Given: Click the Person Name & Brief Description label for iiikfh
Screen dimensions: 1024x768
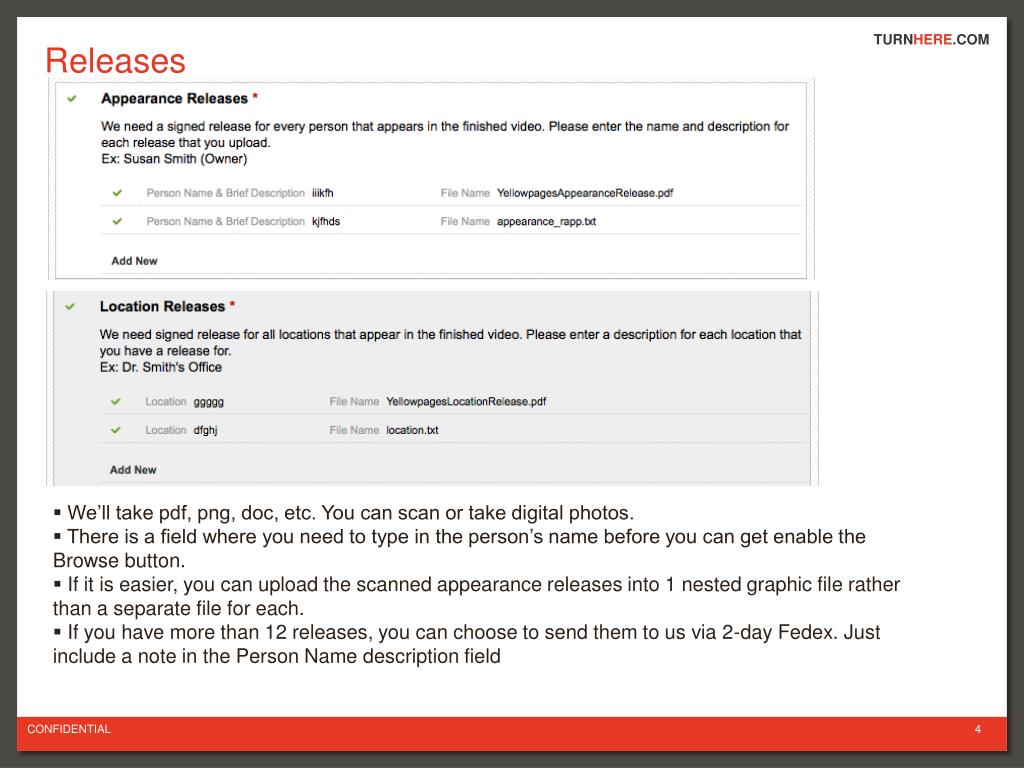Looking at the screenshot, I should [x=225, y=193].
